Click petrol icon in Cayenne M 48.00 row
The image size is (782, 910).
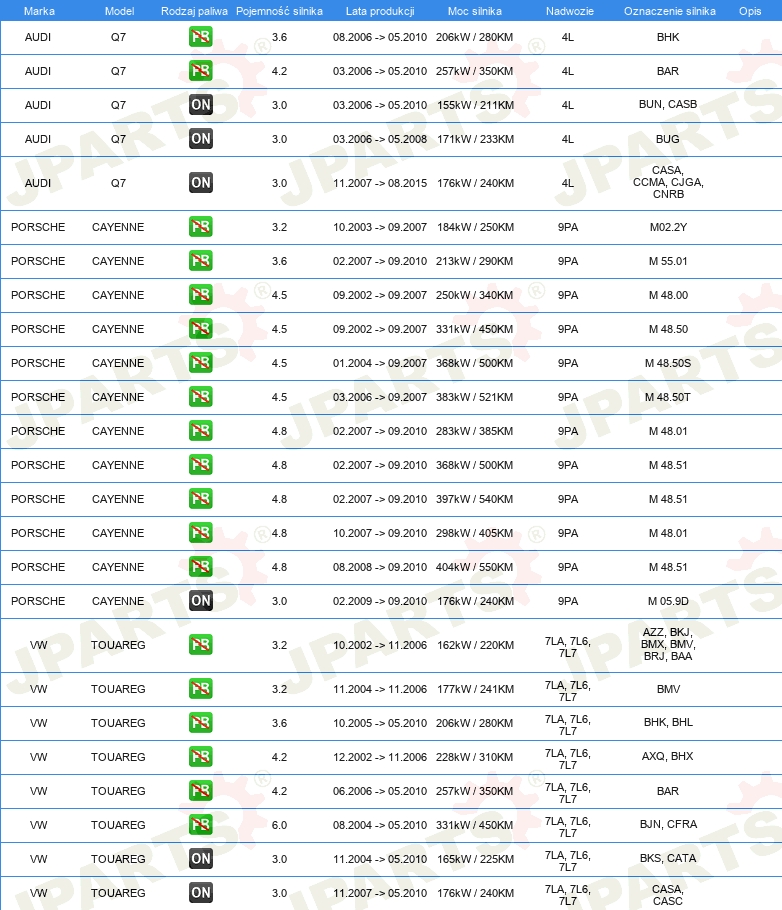pos(200,295)
